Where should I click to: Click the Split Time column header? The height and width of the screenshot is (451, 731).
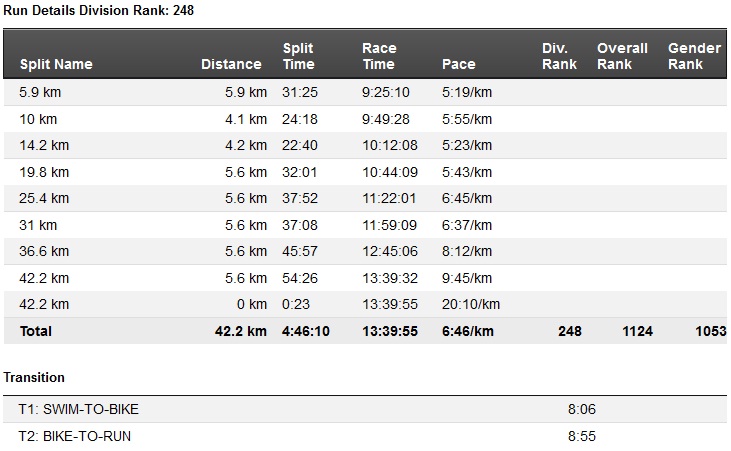click(299, 56)
